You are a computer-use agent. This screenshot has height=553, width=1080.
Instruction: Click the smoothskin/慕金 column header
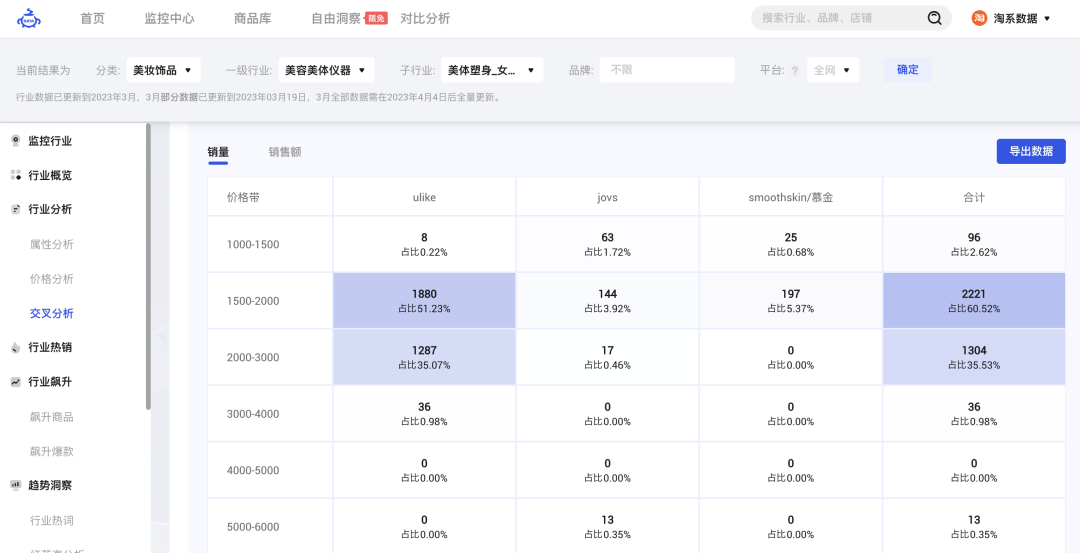click(x=791, y=197)
